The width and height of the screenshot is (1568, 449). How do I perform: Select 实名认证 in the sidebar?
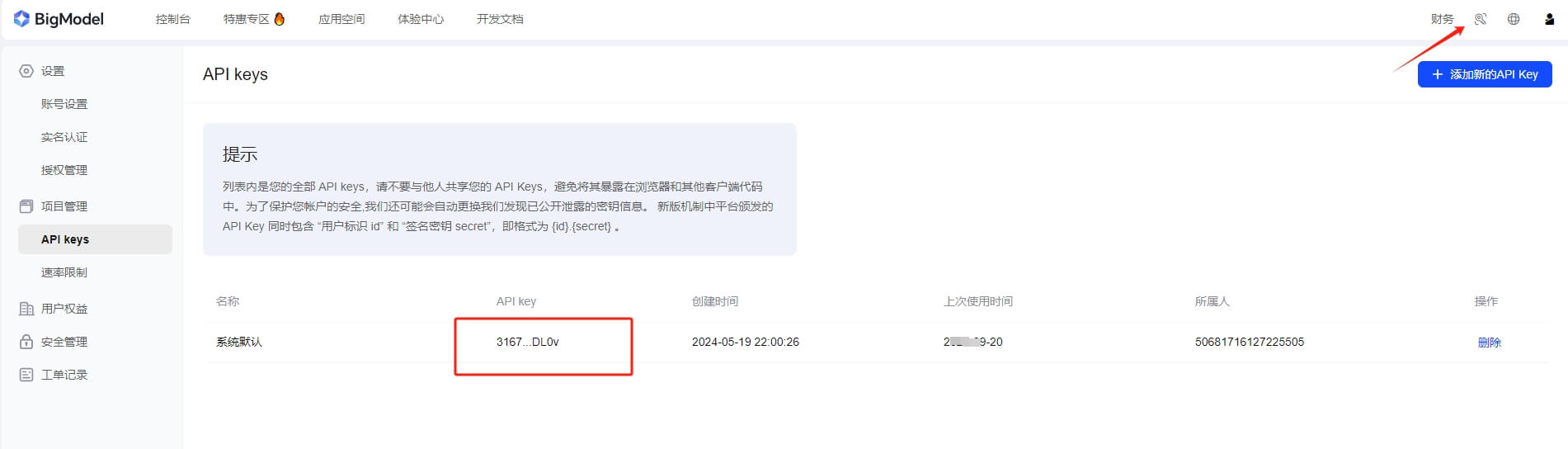(x=64, y=137)
